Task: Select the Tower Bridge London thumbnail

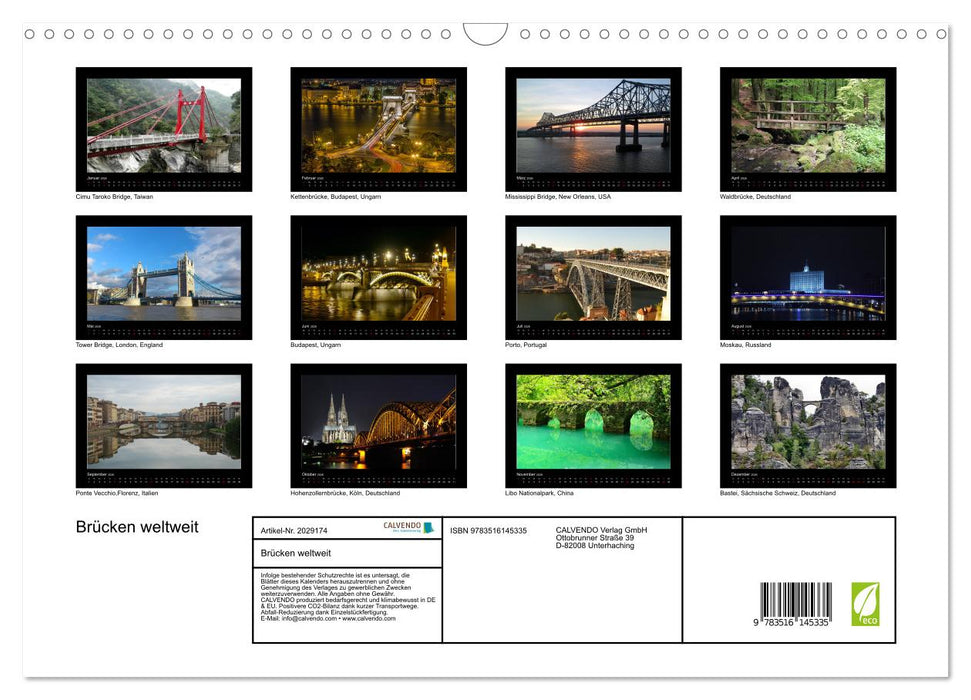Action: (x=164, y=276)
